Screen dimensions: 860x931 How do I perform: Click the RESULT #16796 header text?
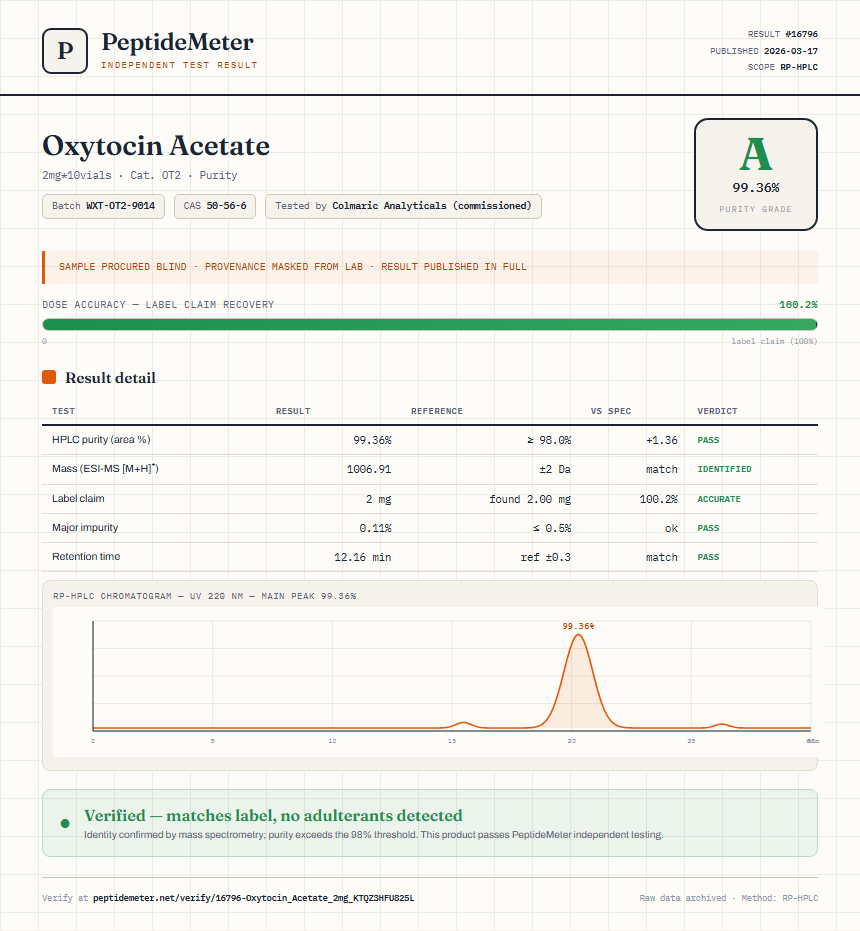coord(782,34)
